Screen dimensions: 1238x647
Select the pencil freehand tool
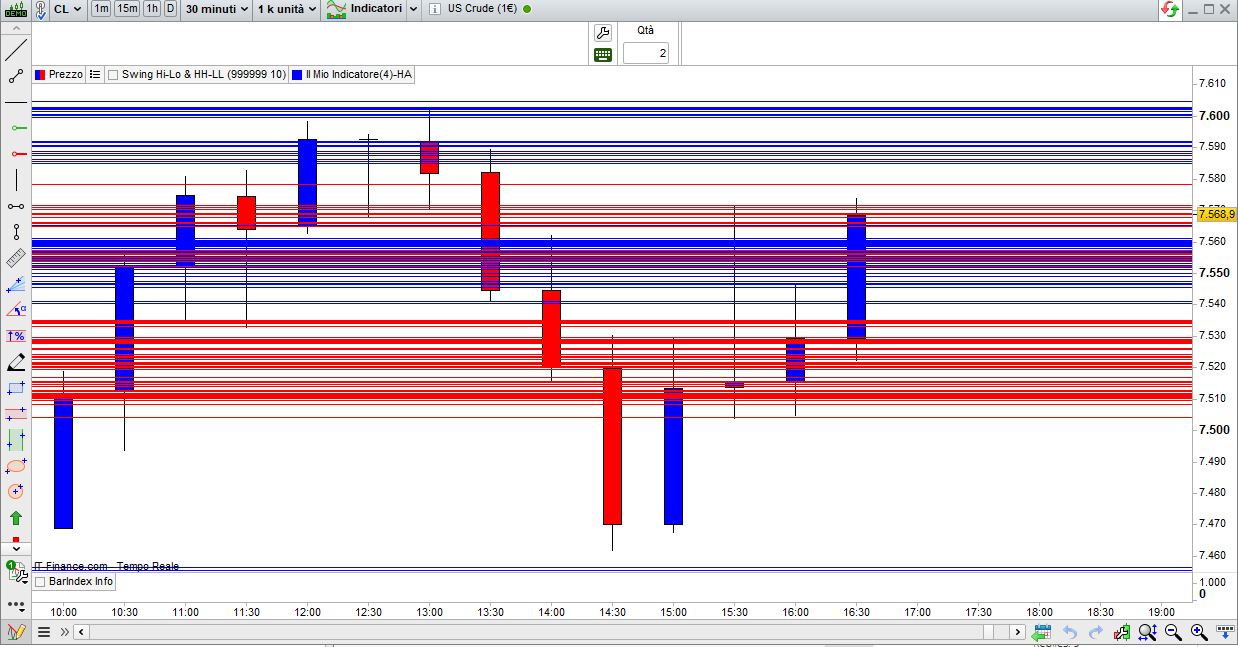(15, 362)
